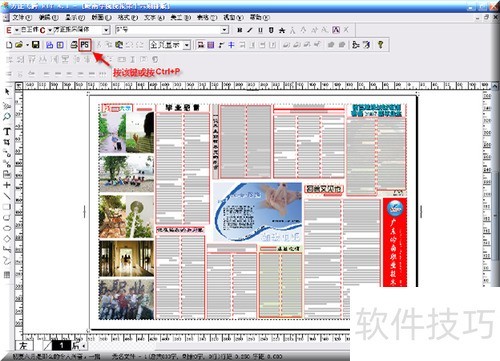The image size is (500, 361).
Task: Select the Zoom magnifier tool
Action: [x=7, y=117]
